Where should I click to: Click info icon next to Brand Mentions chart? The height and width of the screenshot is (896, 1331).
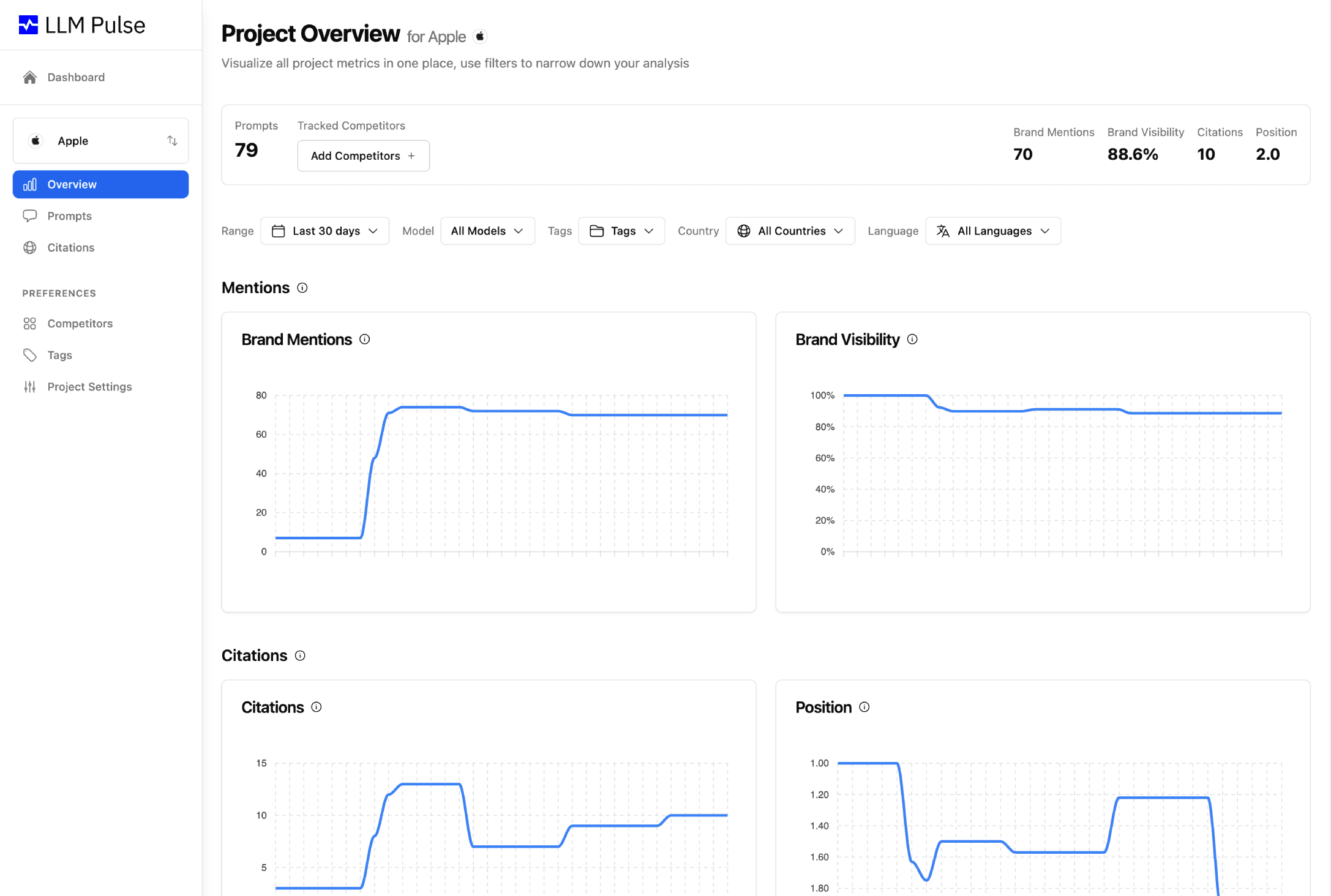click(x=365, y=340)
